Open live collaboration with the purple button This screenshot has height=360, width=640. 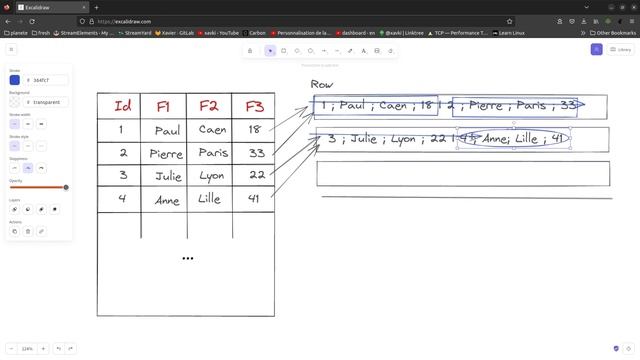coord(596,50)
